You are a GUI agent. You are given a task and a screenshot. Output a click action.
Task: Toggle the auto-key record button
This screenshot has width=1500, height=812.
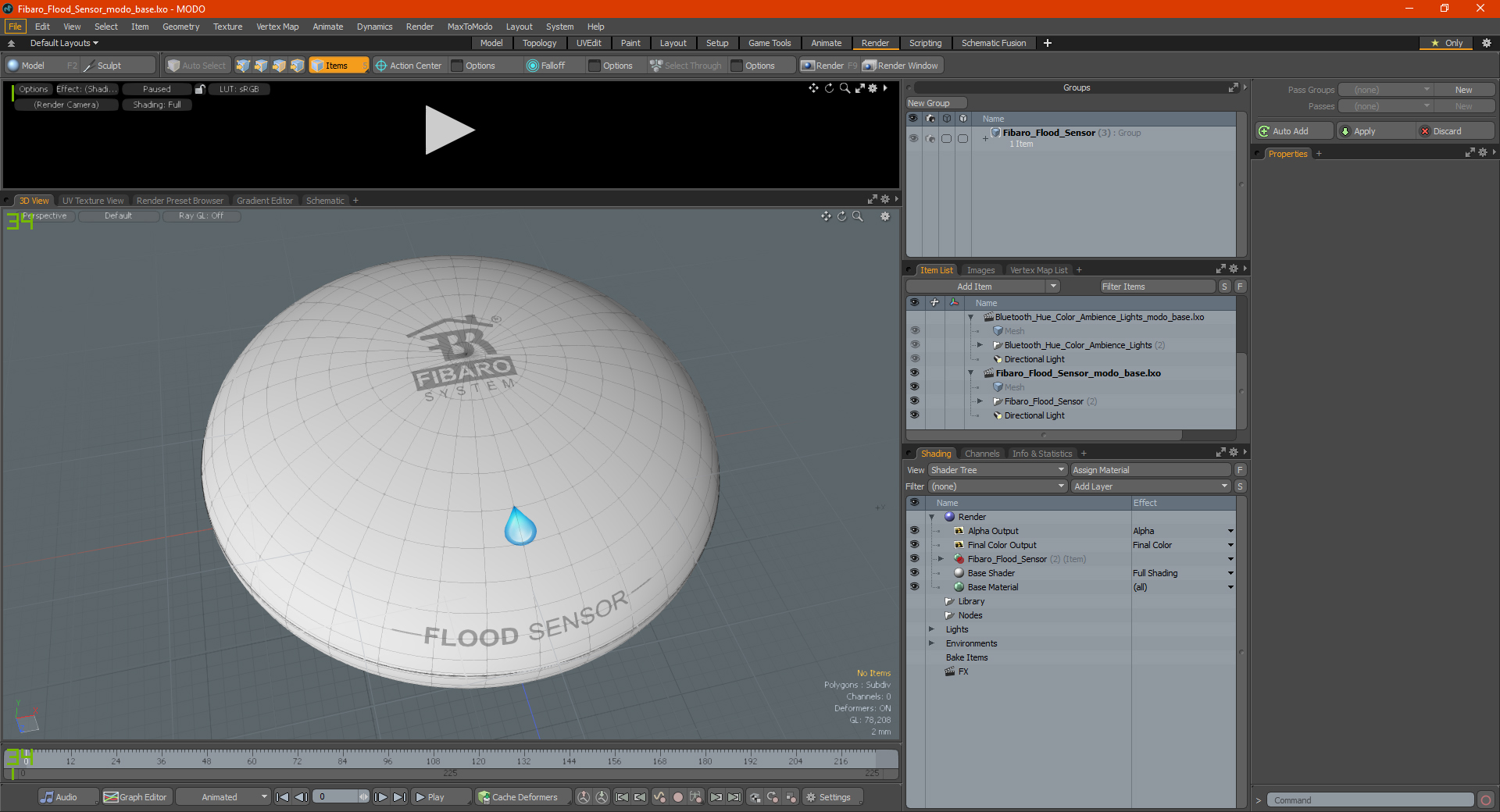point(678,797)
